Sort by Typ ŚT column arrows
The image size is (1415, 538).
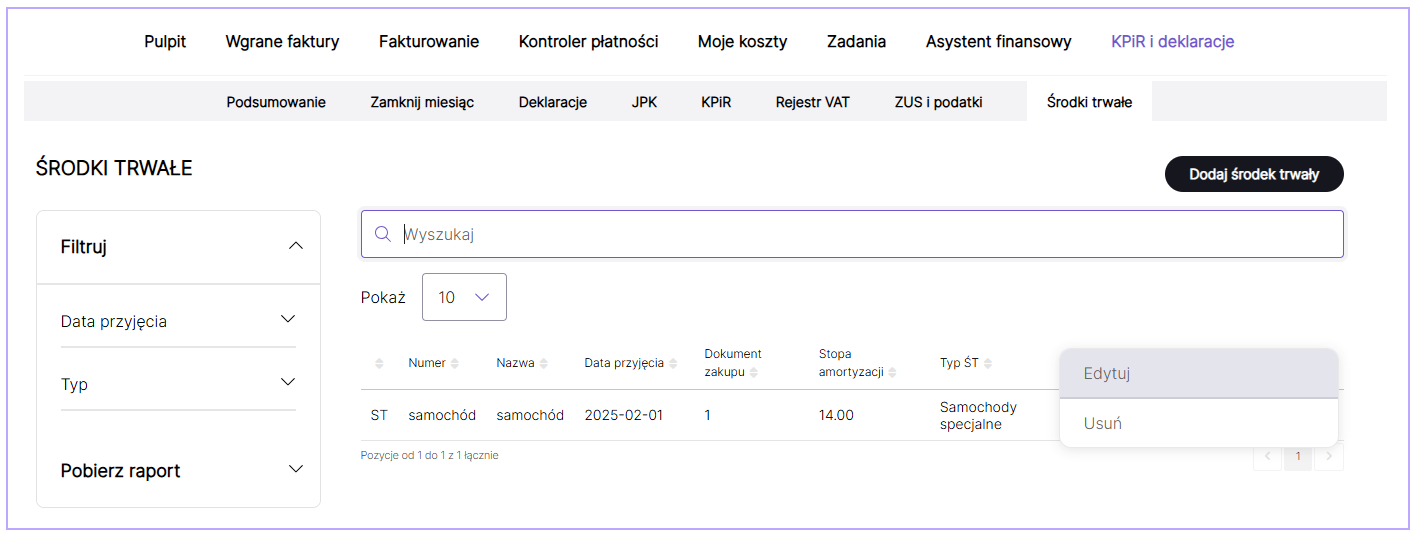tap(987, 363)
